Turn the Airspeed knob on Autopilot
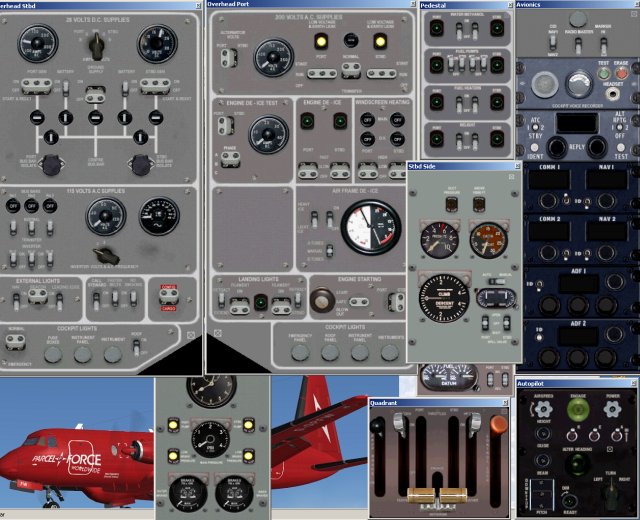This screenshot has width=640, height=520. point(543,409)
